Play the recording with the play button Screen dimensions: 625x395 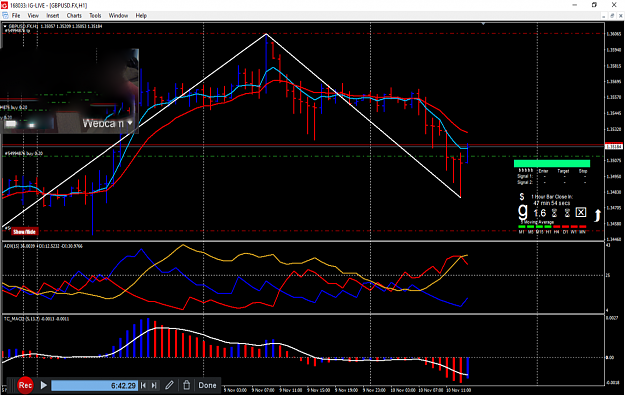point(44,385)
